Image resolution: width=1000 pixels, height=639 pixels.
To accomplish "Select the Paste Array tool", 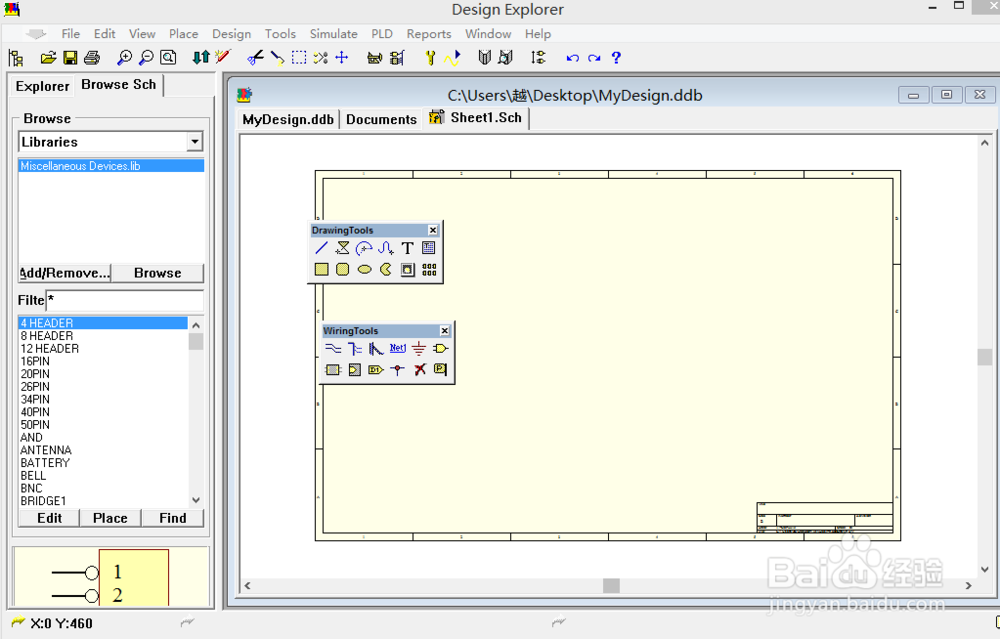I will 429,269.
